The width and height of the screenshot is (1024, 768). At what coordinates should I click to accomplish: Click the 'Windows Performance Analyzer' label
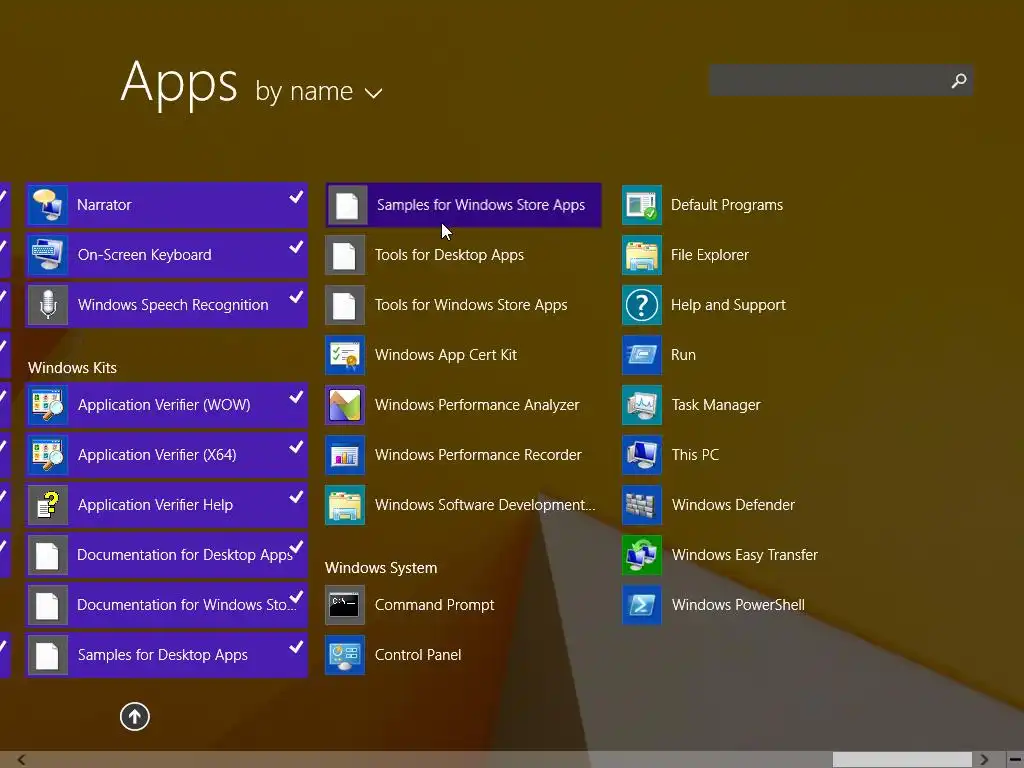tap(477, 405)
